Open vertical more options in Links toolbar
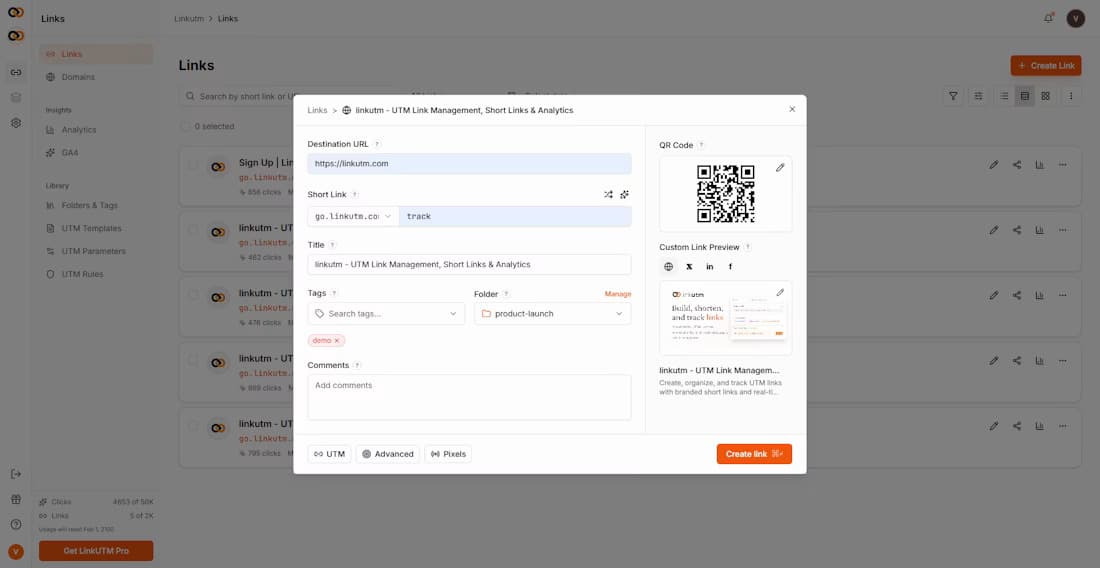Screen dimensions: 1100x568 click(1071, 96)
